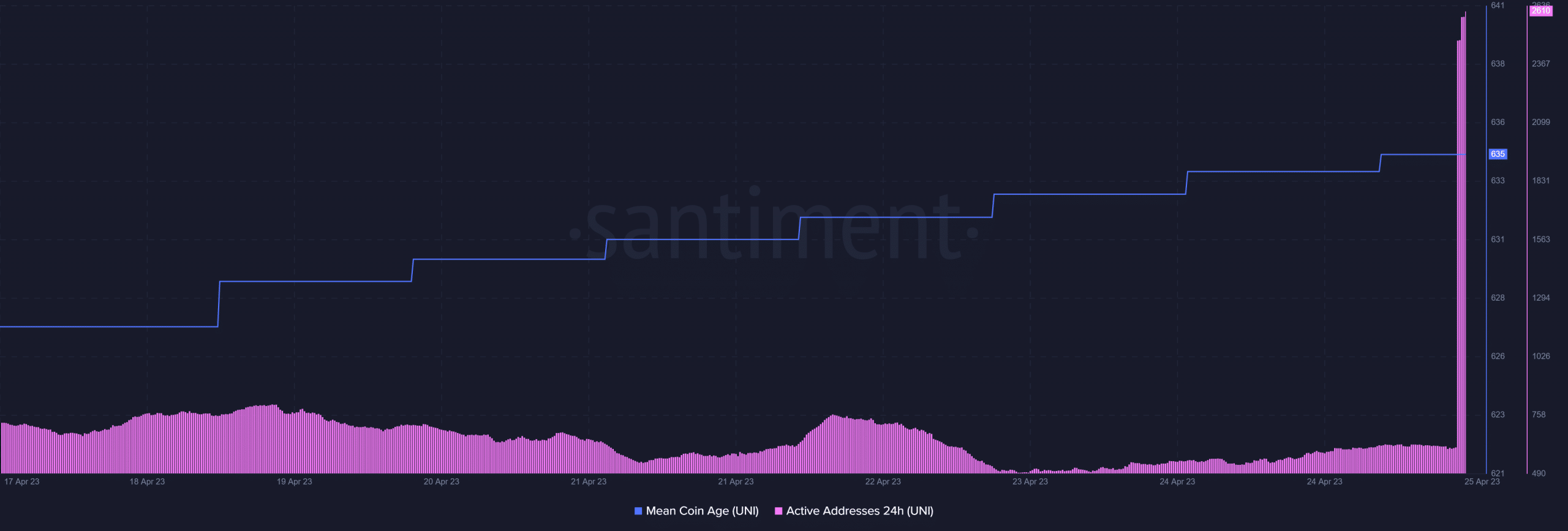Click the 633 coin age axis value
Viewport: 1568px width, 531px height.
coord(1498,181)
